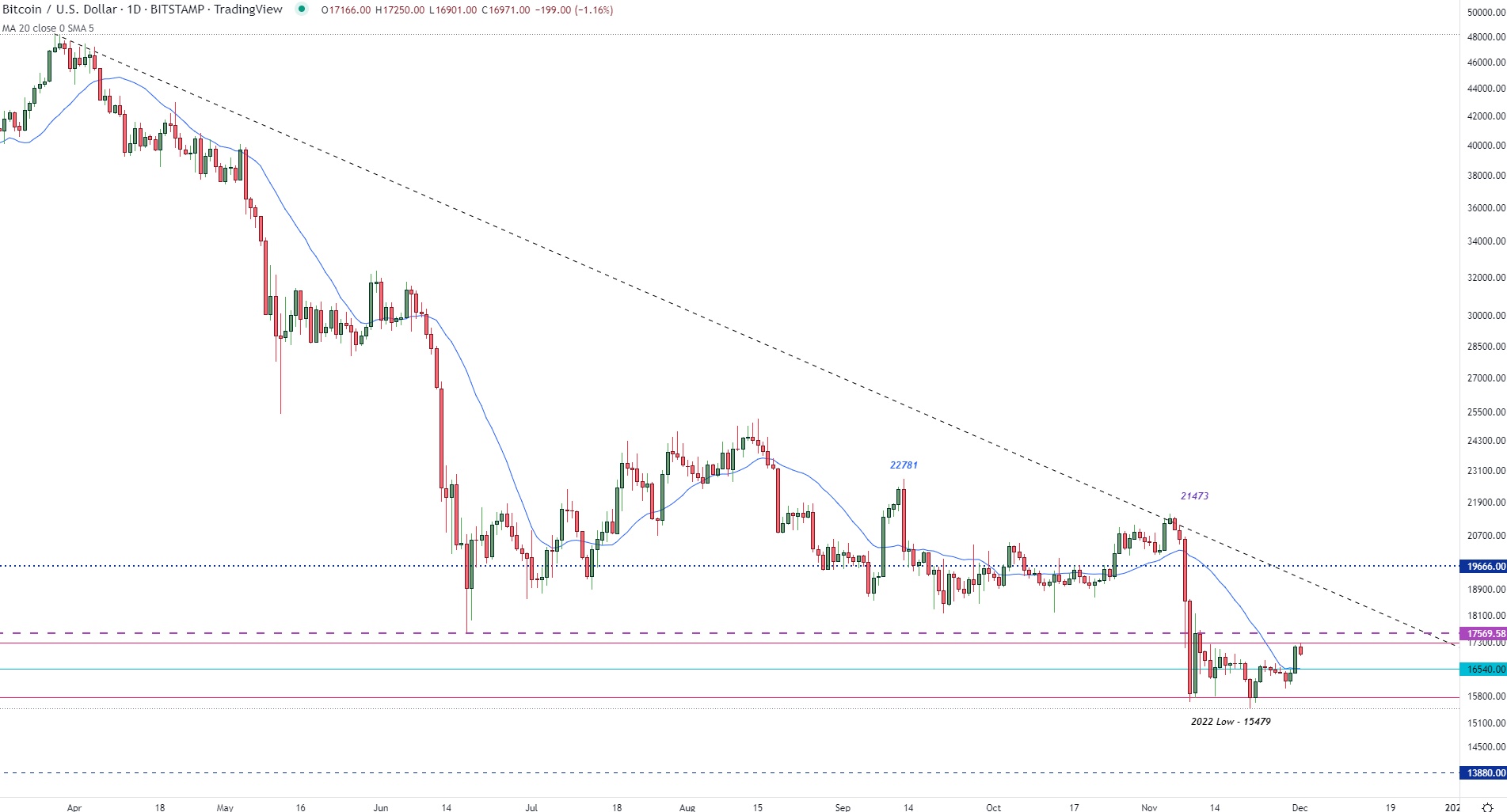Click the 2022 Low - 15479 annotation
Viewport: 1507px width, 812px height.
click(x=1231, y=722)
